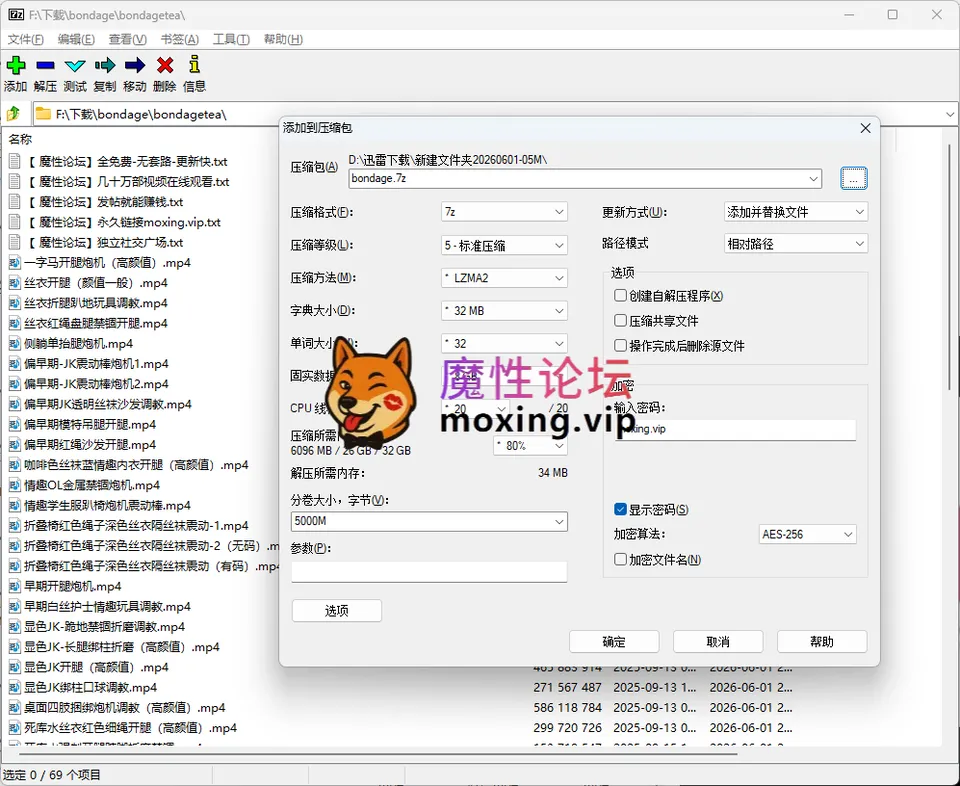Image resolution: width=960 pixels, height=786 pixels.
Task: Enable 加密文件名 checkbox
Action: click(620, 560)
